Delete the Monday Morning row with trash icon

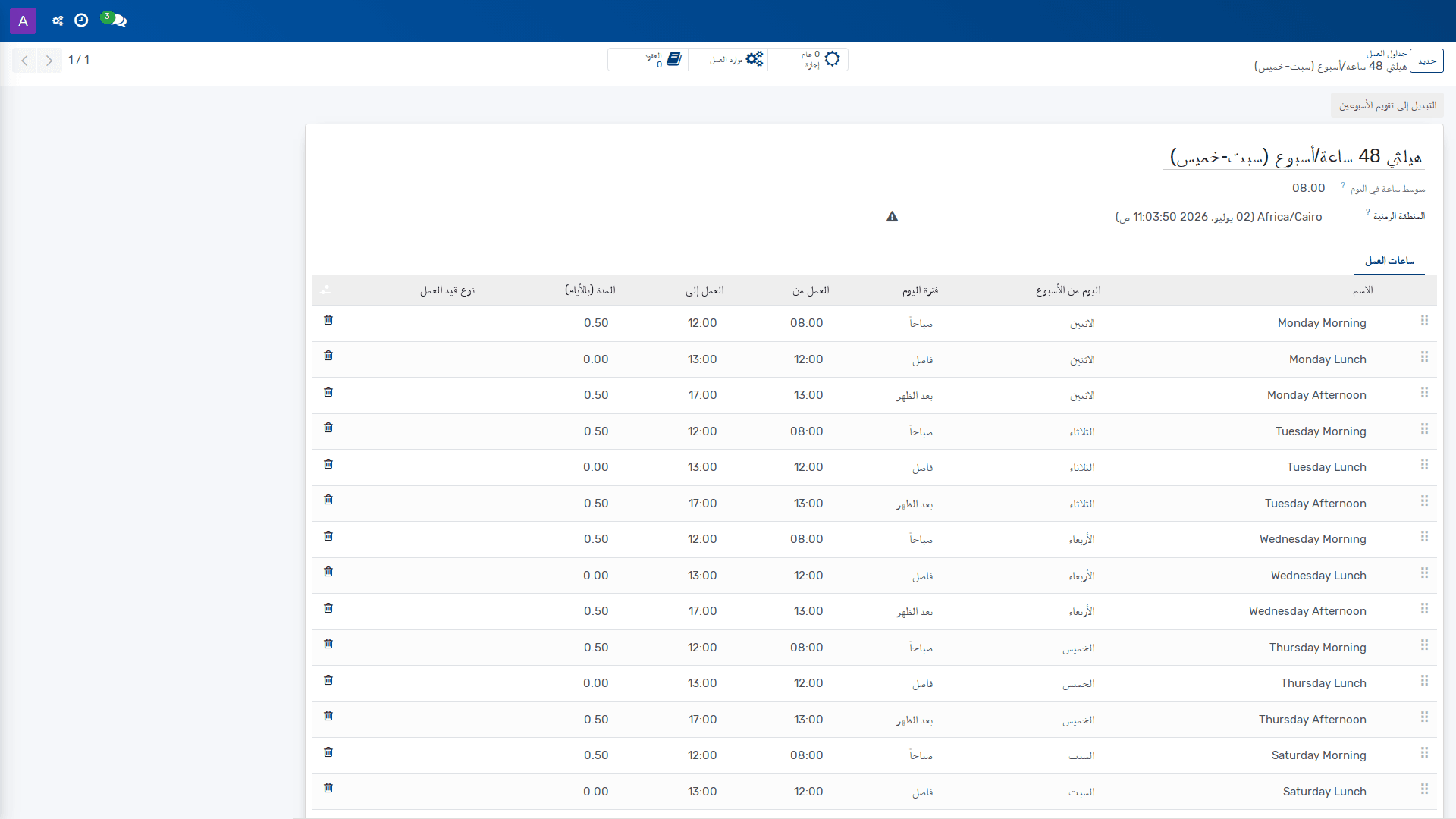click(328, 320)
